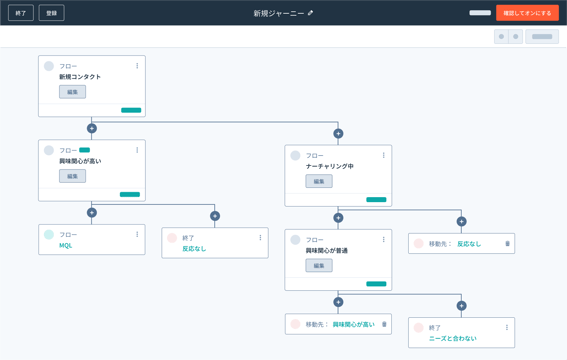Screen dimensions: 567x360
Task: Add step above ナーチャリング中 card
Action: [x=338, y=134]
